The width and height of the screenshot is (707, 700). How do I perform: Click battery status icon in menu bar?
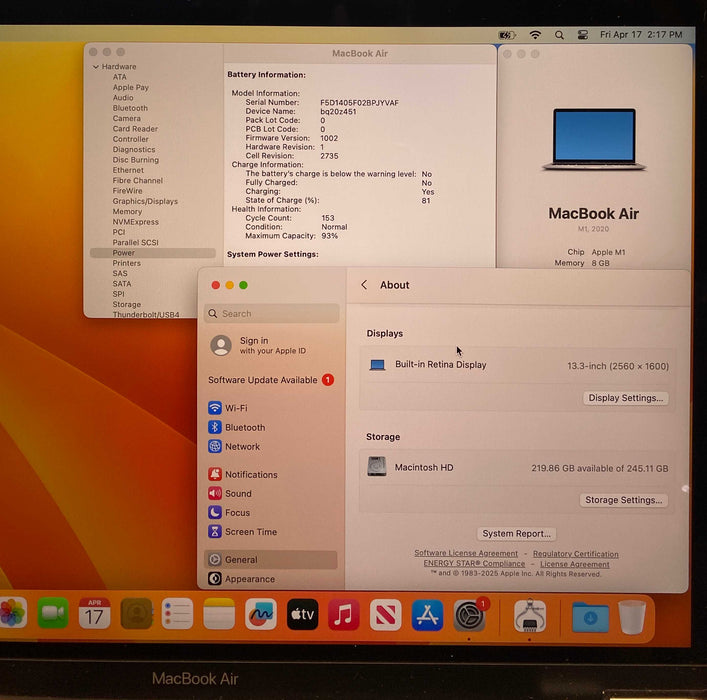(507, 35)
